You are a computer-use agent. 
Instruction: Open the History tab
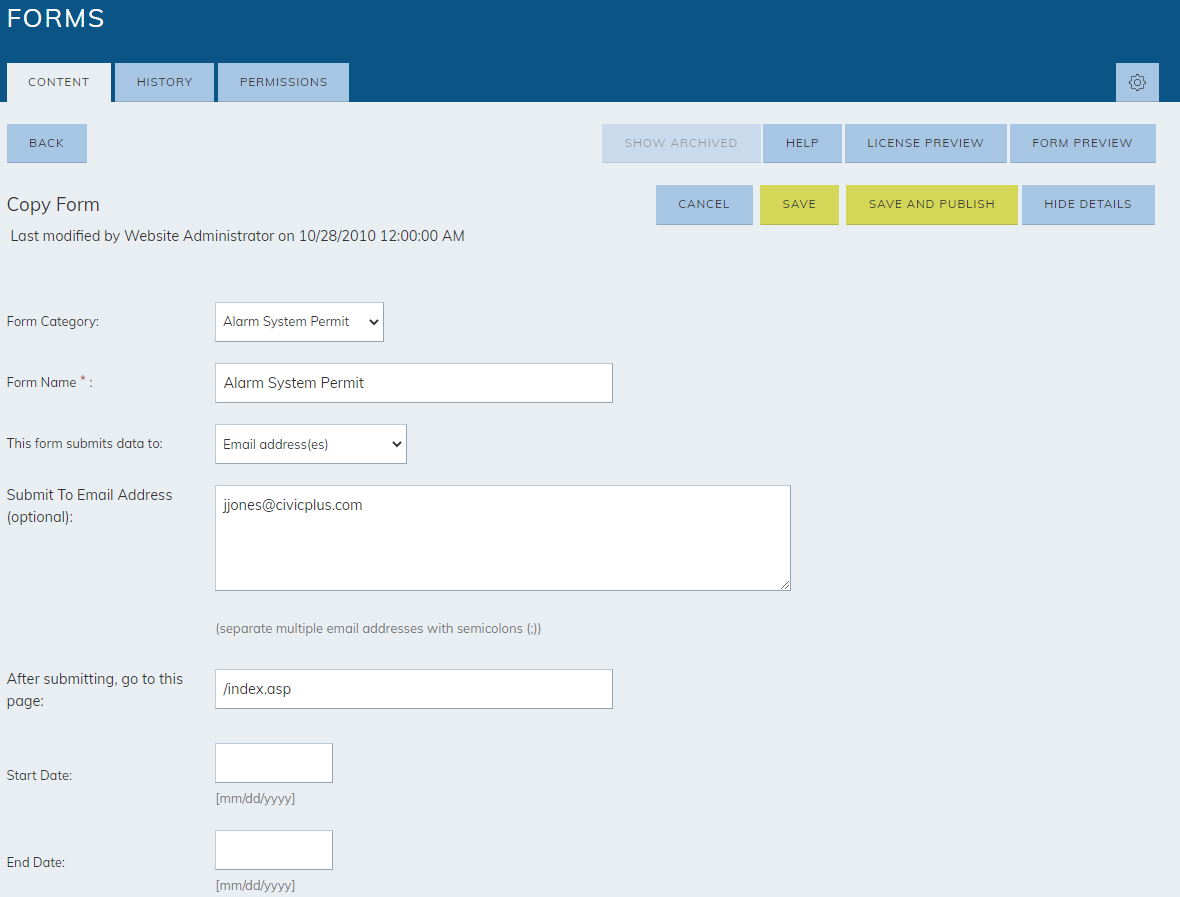tap(164, 82)
